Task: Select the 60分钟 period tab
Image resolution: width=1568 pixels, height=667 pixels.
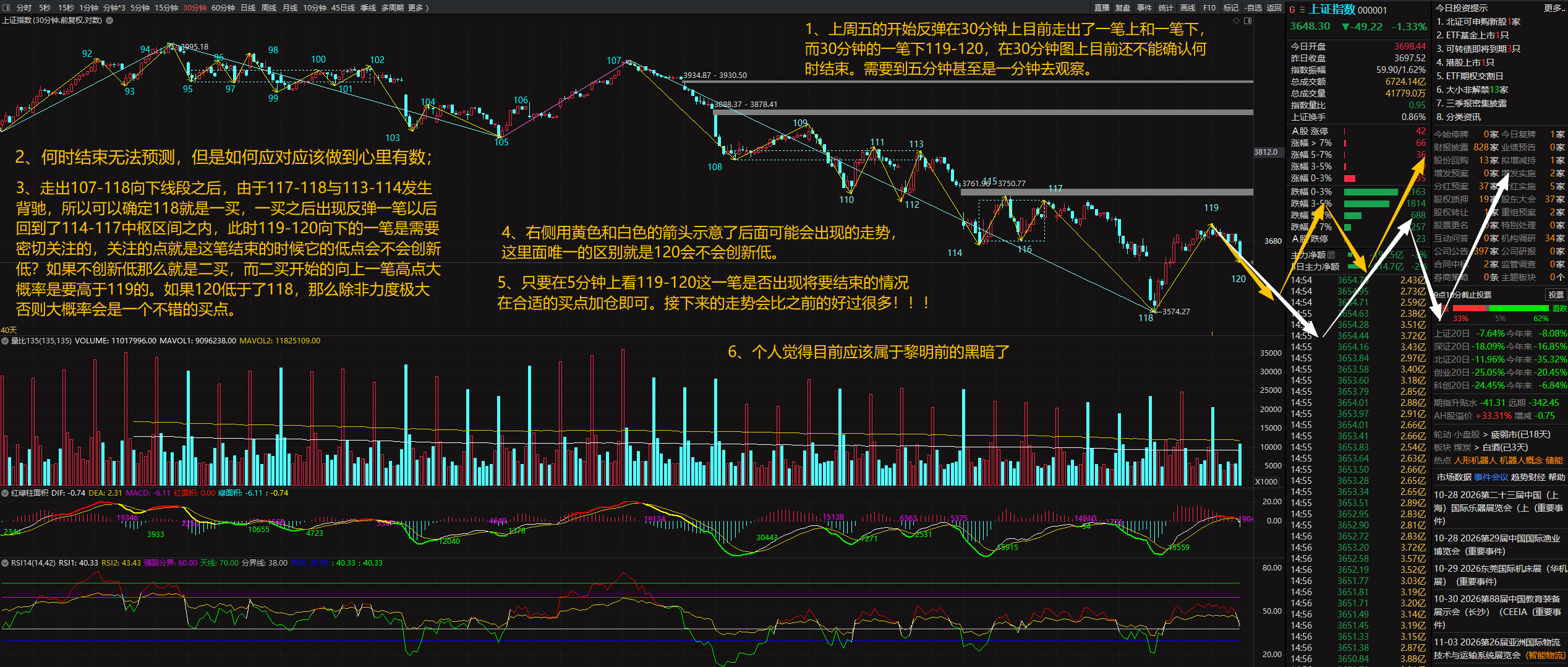Action: tap(223, 7)
